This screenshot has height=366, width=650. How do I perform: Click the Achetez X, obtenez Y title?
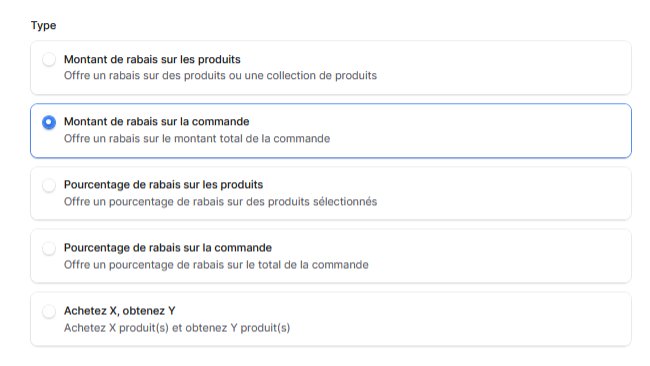pos(119,310)
